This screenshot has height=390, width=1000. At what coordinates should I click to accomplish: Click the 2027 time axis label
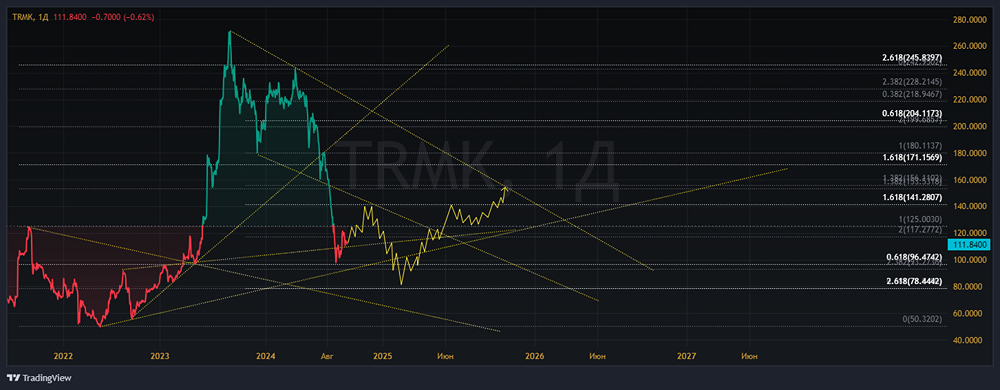[x=687, y=356]
